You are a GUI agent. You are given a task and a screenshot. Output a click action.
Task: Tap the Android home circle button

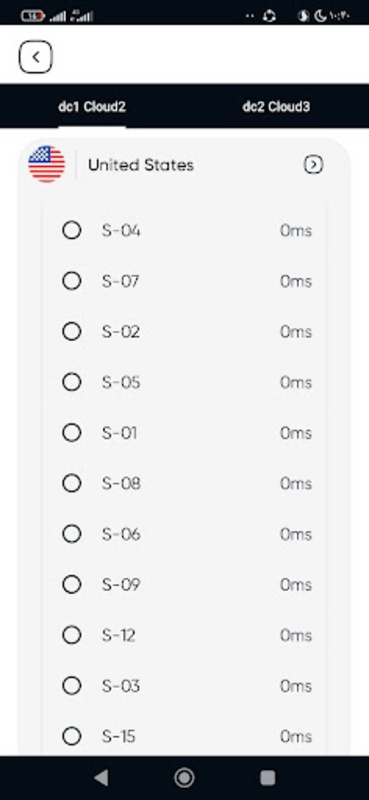pos(184,778)
